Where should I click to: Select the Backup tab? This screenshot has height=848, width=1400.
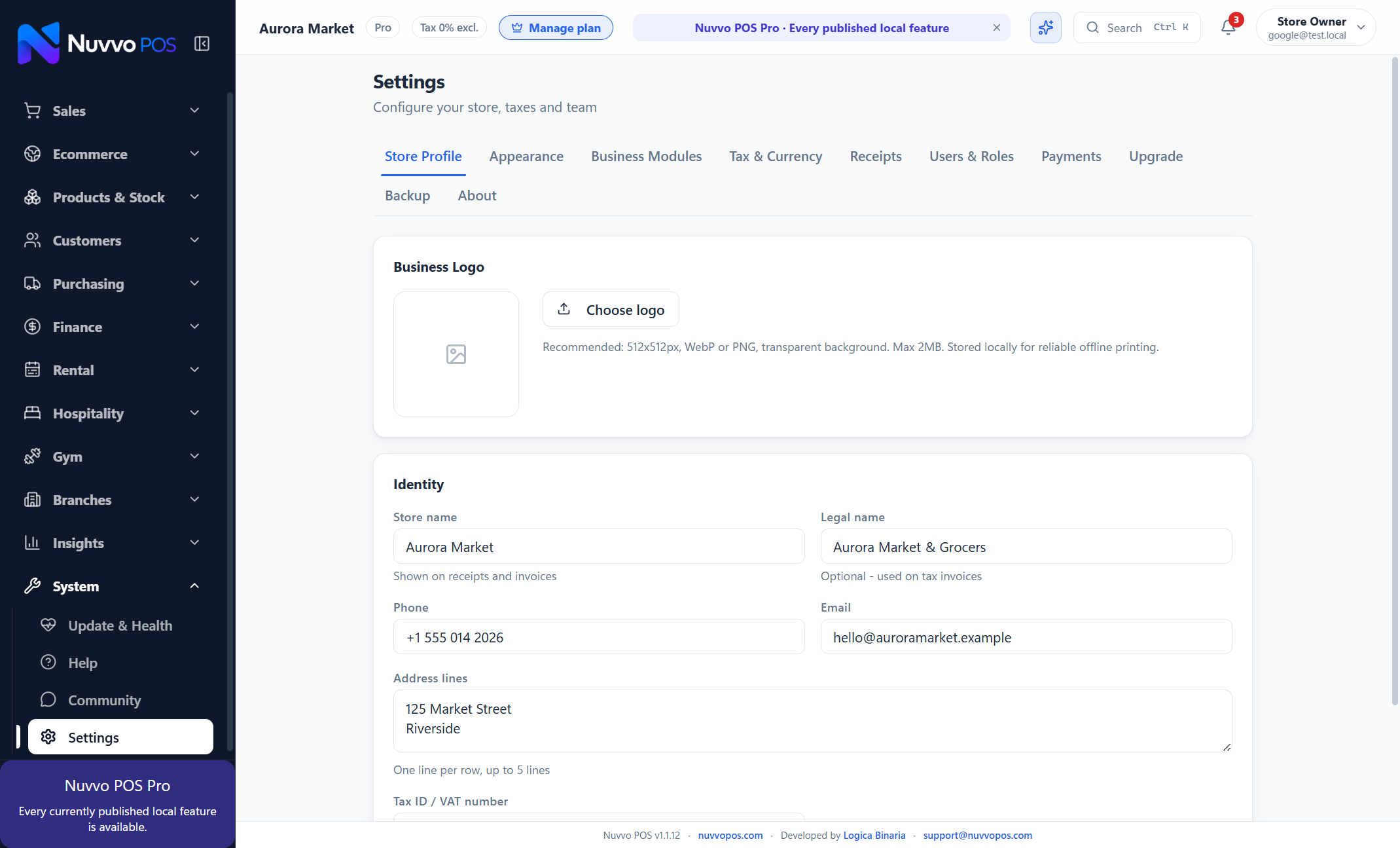point(407,196)
